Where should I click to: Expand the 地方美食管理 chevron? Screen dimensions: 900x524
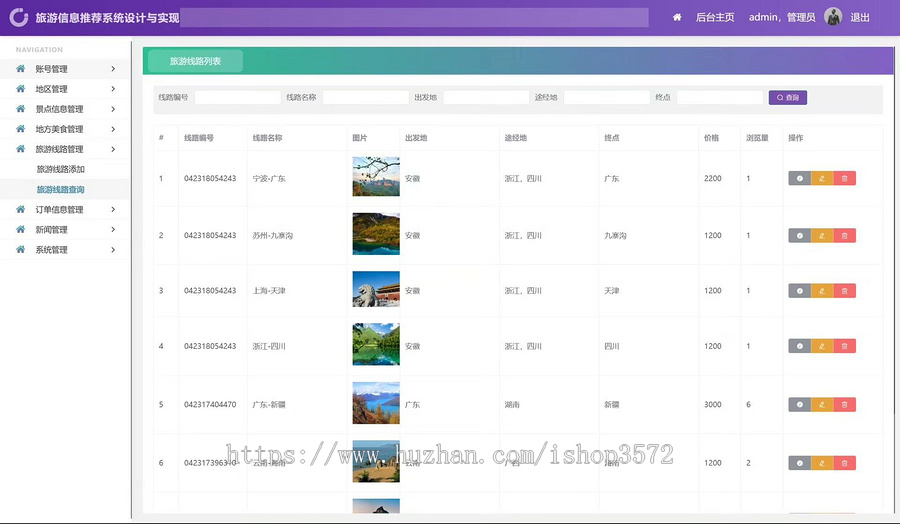tap(113, 129)
